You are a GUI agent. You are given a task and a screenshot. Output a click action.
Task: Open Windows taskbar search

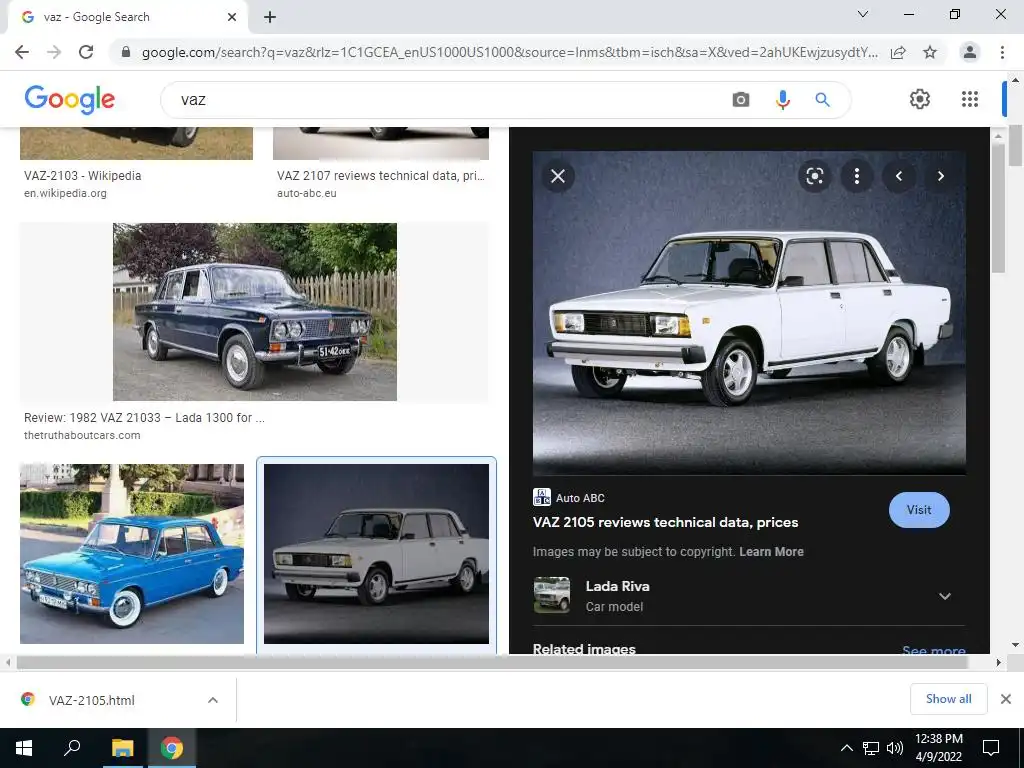pos(72,748)
